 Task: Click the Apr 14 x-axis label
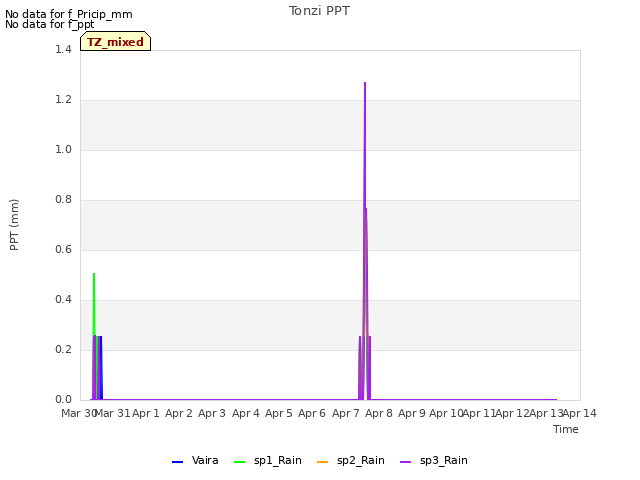click(x=580, y=413)
